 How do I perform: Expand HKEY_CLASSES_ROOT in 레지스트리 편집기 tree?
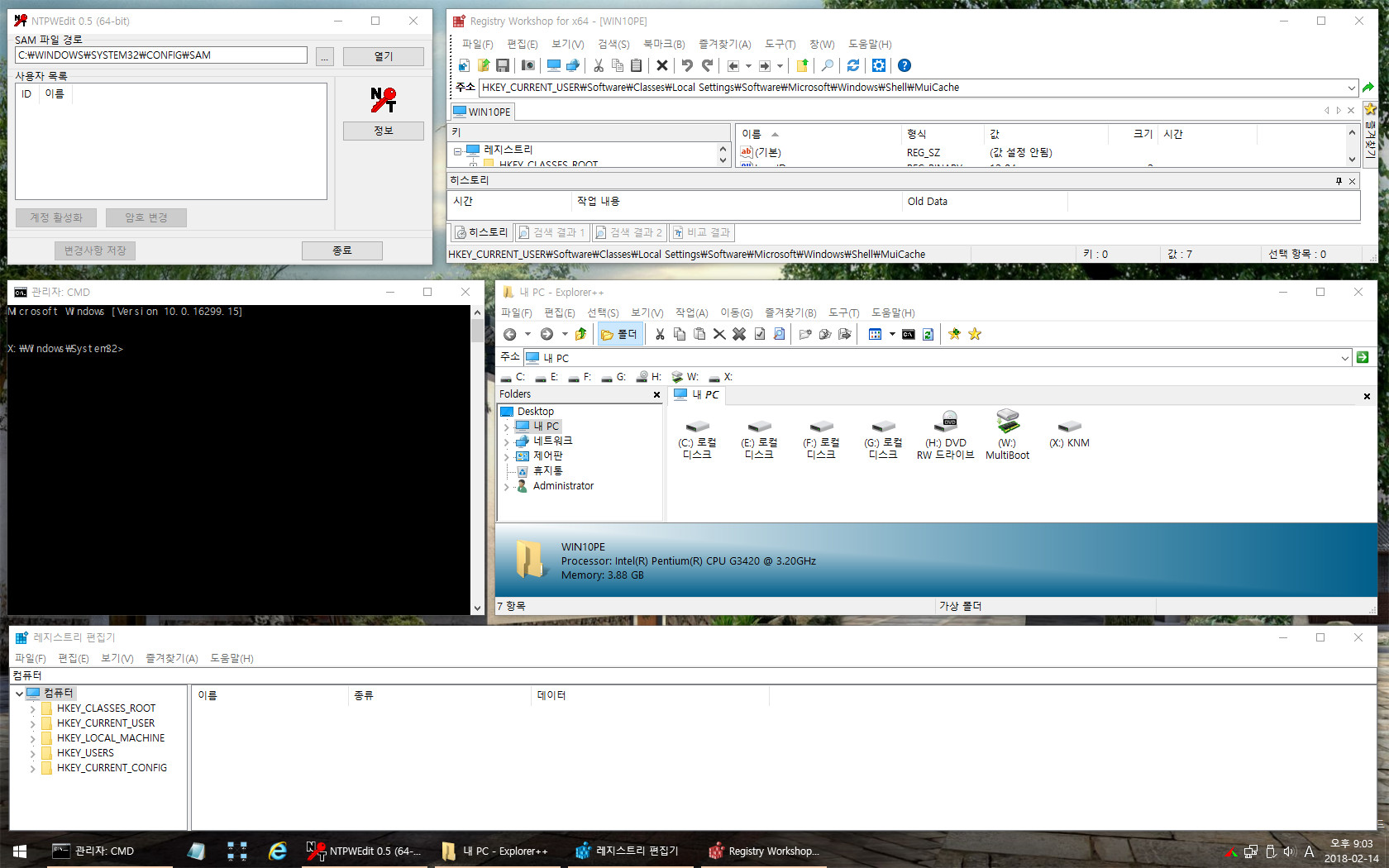click(33, 708)
